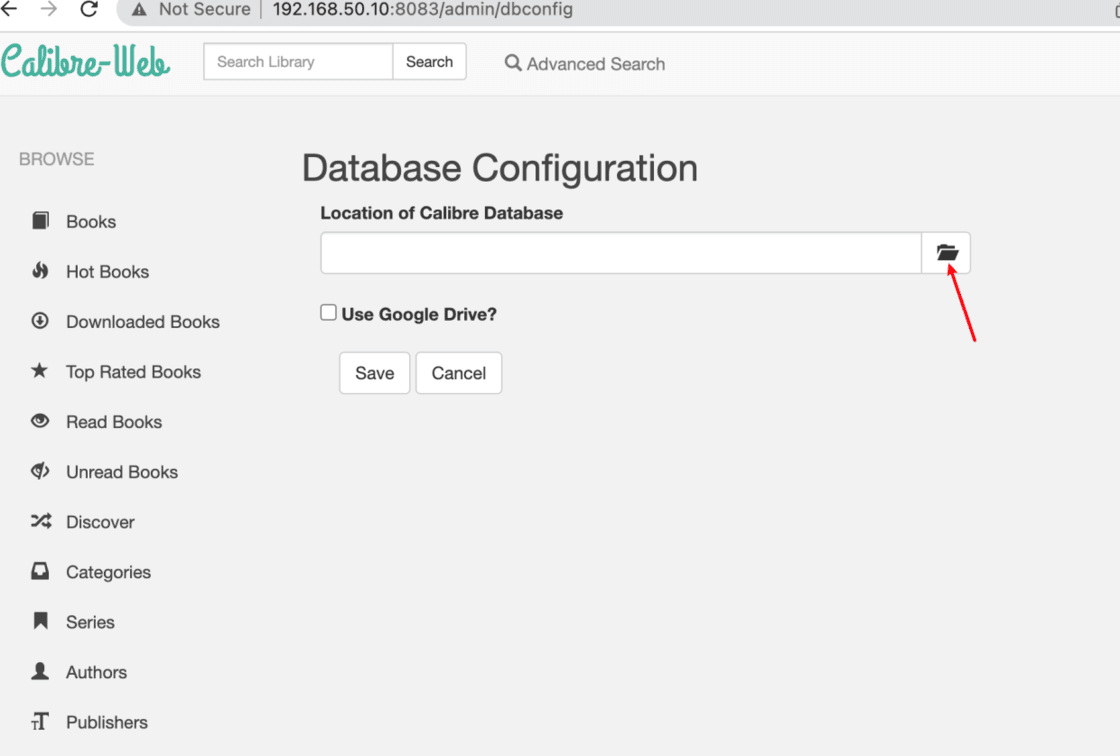
Task: Click the Categories inbox icon
Action: coord(40,571)
